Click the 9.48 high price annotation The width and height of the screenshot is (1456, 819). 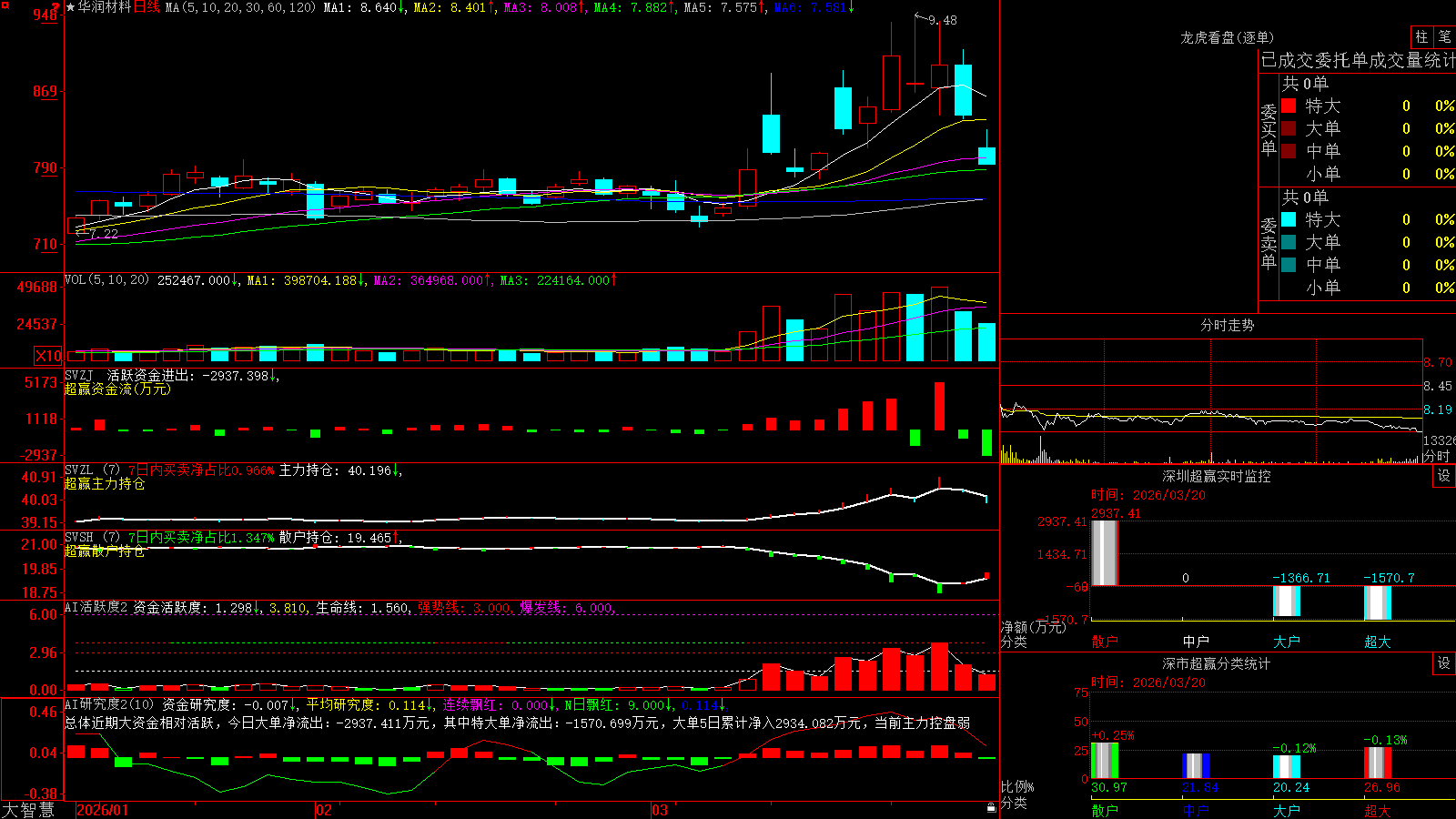click(x=943, y=20)
